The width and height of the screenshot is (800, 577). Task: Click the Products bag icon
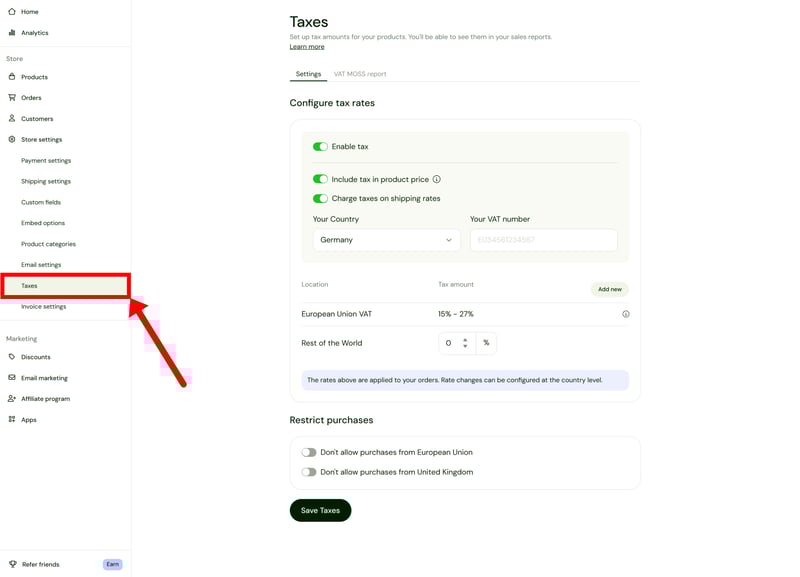(12, 77)
